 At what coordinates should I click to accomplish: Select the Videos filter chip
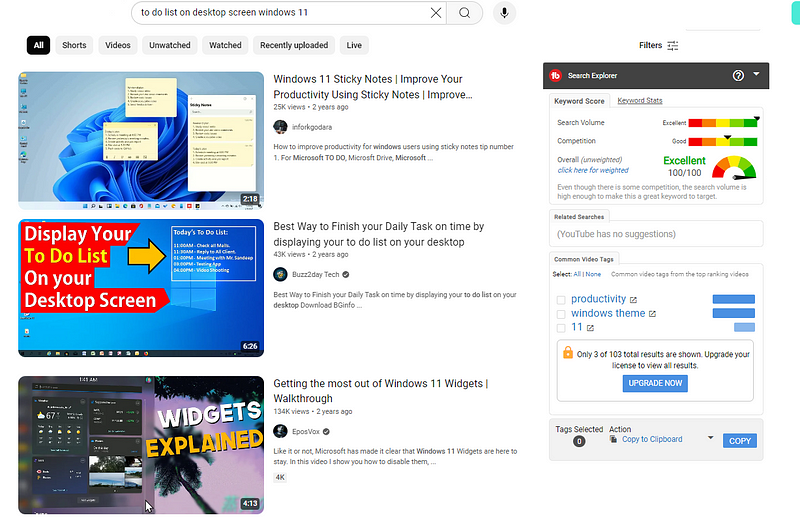pyautogui.click(x=118, y=45)
